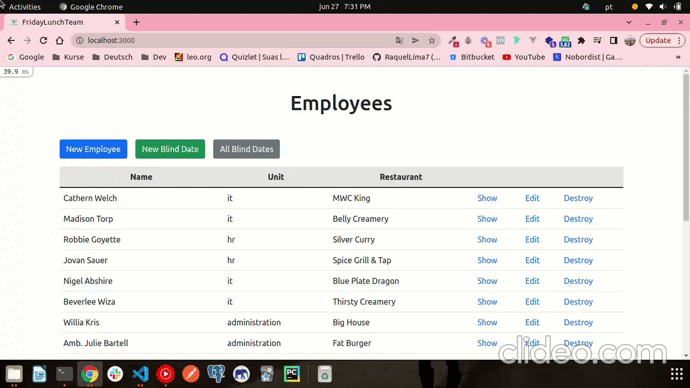This screenshot has height=388, width=690.
Task: Click the page vertical scrollbar
Action: click(686, 147)
